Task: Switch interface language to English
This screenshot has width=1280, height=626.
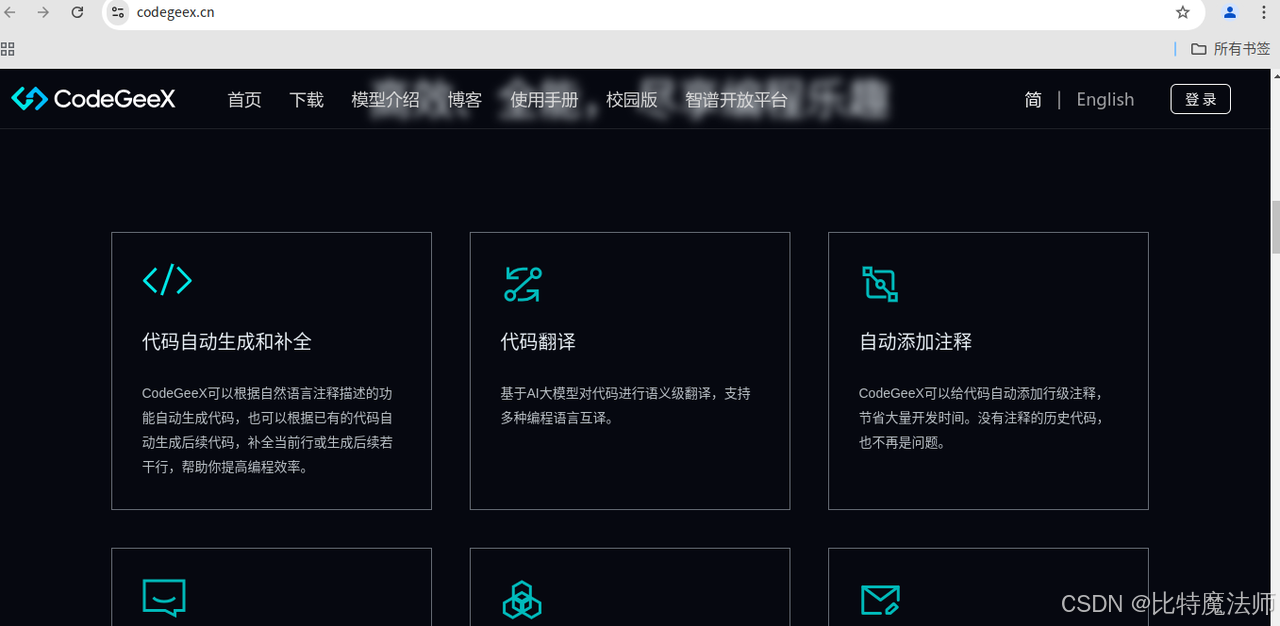Action: (x=1105, y=99)
